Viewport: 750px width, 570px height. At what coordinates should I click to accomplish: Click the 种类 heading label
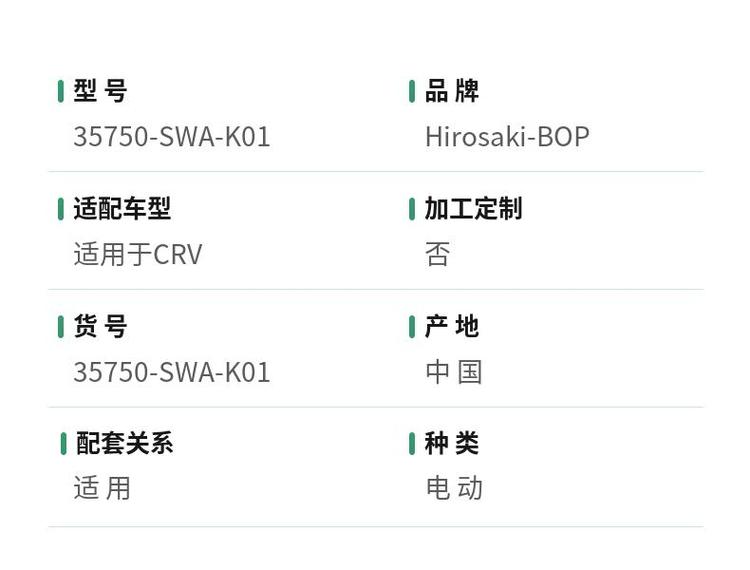coord(452,443)
